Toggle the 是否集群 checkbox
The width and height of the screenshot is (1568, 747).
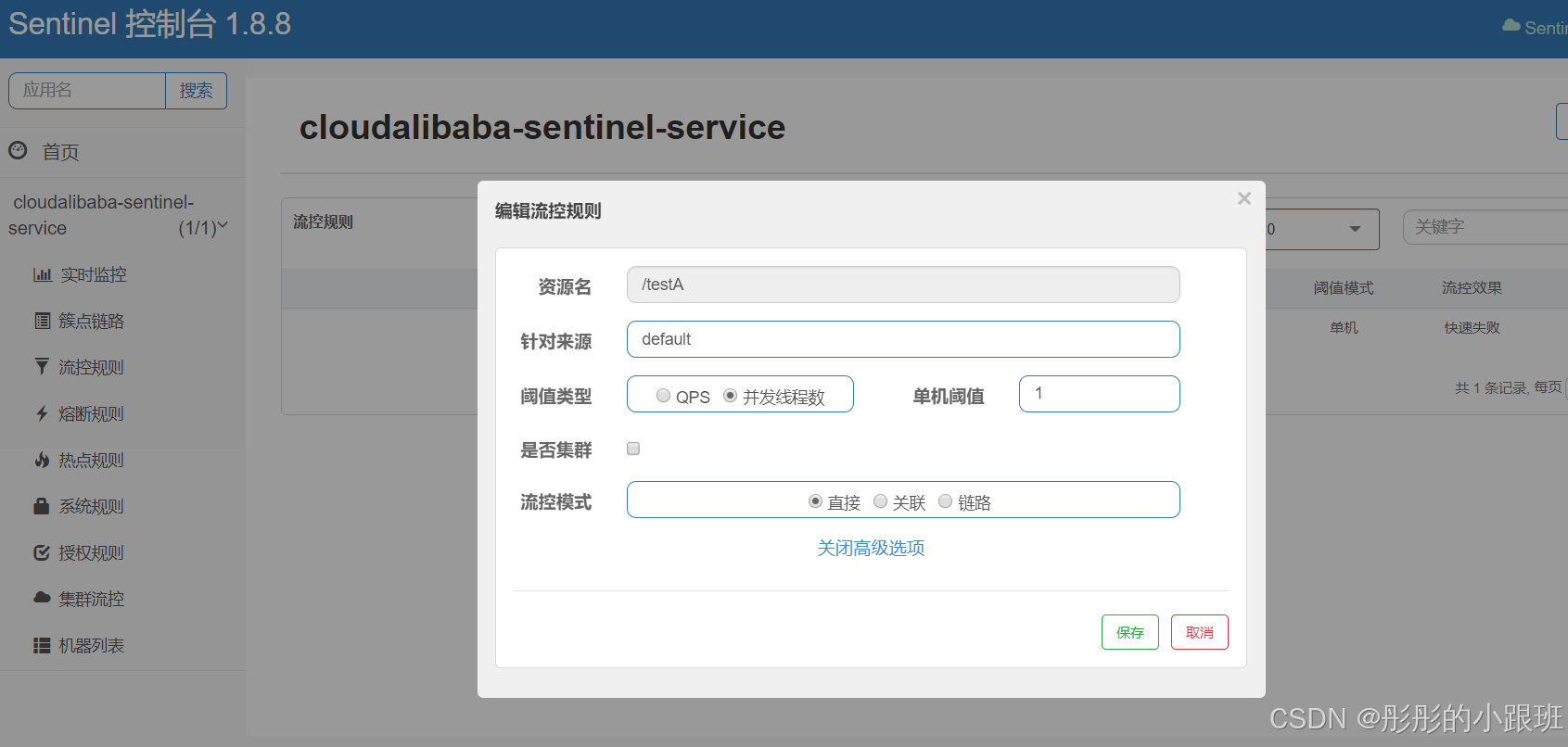point(633,449)
